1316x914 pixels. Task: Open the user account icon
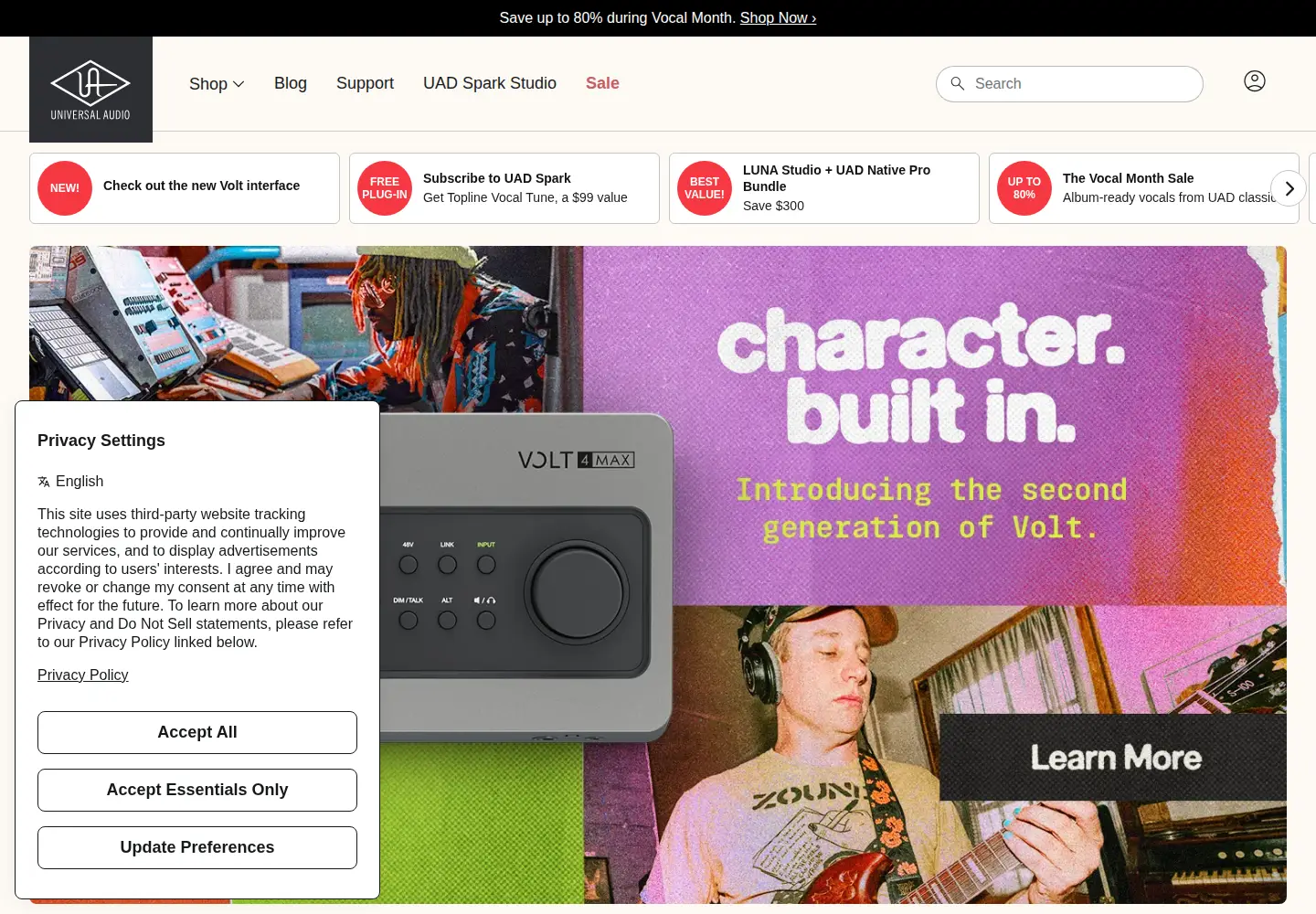click(x=1255, y=81)
